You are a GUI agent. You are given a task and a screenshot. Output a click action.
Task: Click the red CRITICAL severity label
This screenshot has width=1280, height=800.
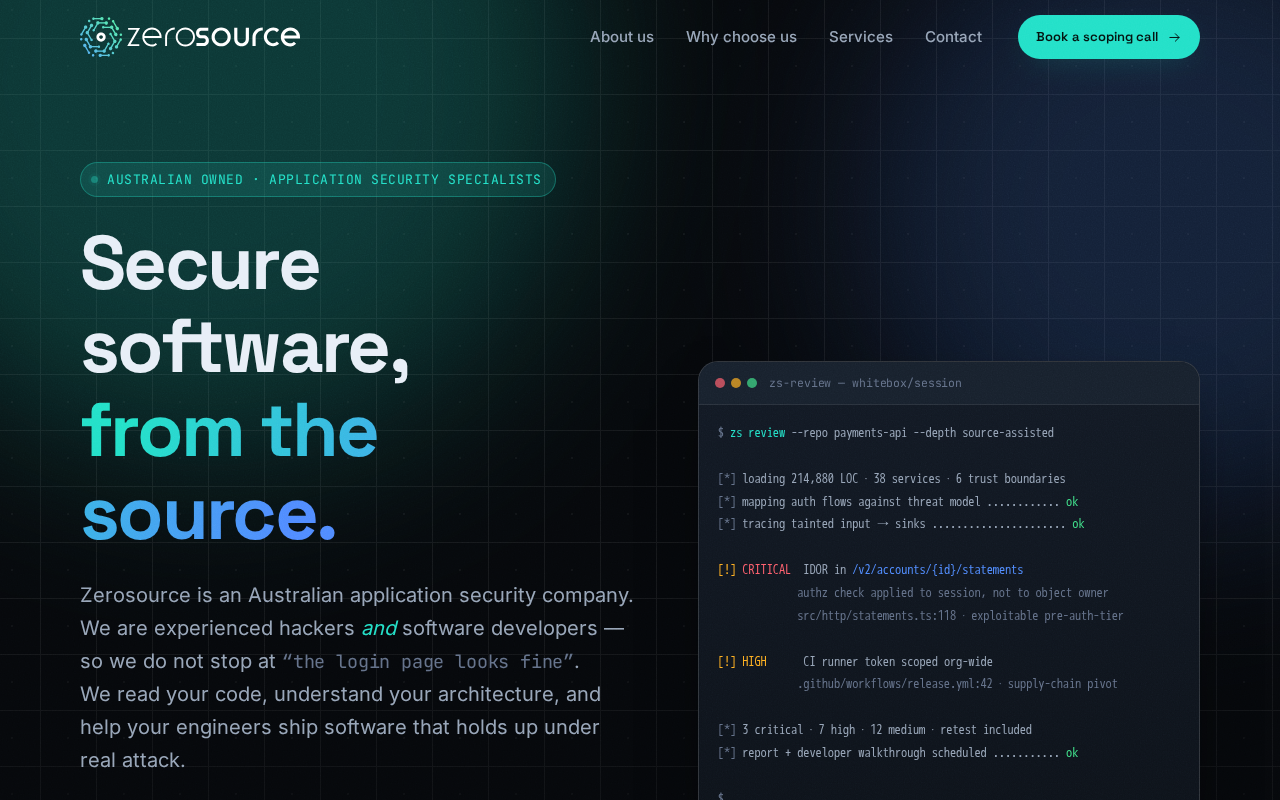click(x=766, y=570)
